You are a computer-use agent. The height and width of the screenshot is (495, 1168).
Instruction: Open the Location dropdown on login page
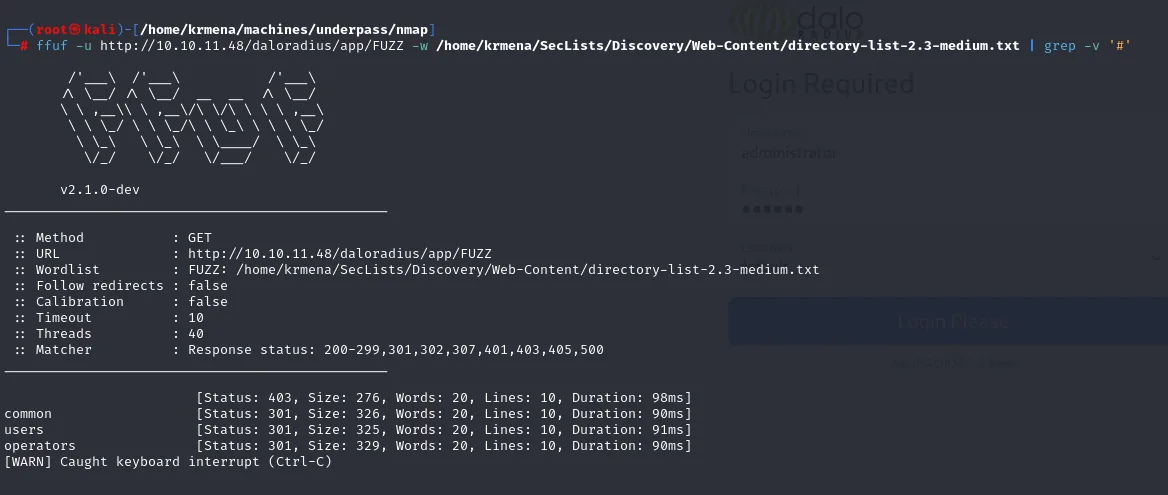tap(948, 258)
